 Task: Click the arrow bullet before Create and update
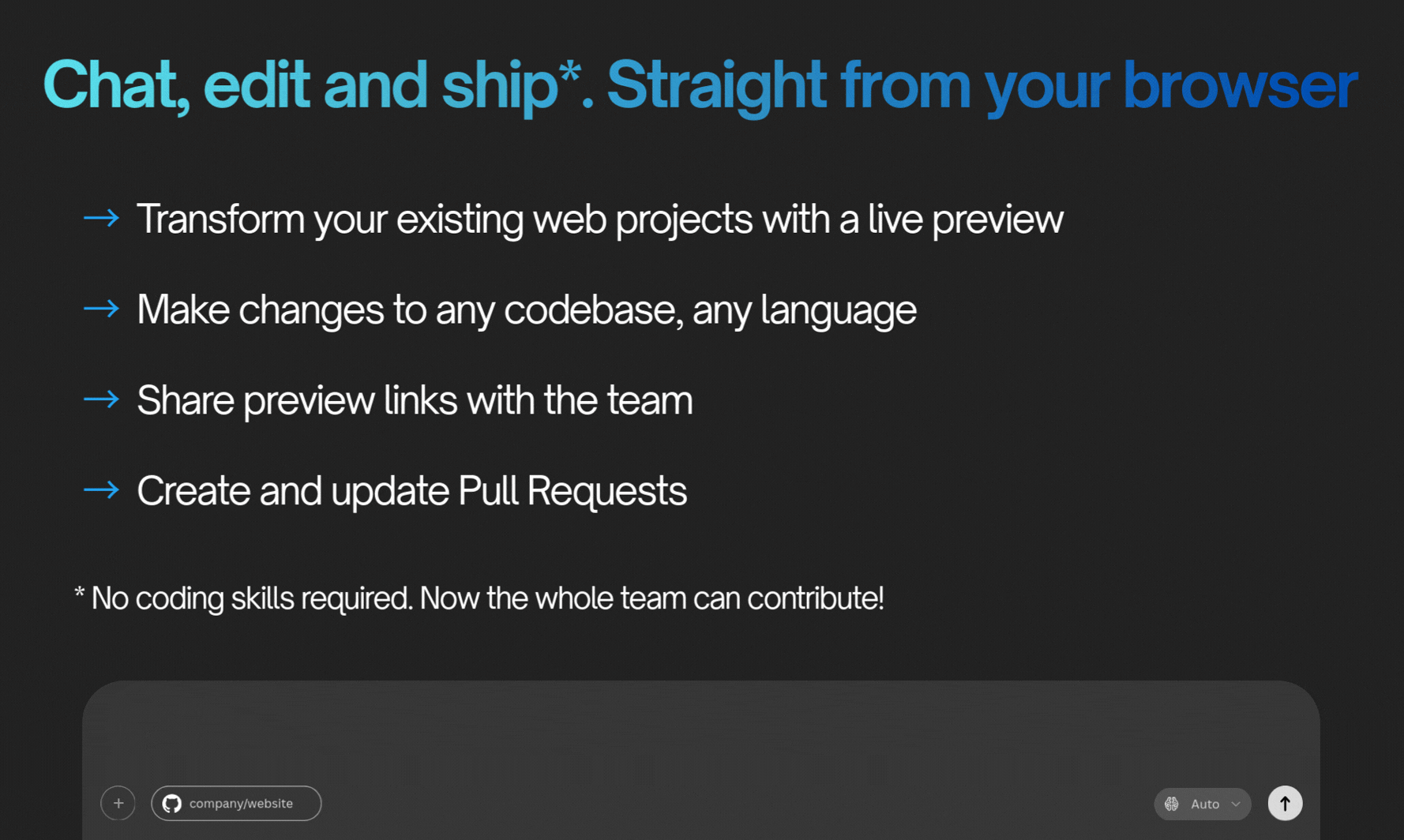tap(102, 490)
